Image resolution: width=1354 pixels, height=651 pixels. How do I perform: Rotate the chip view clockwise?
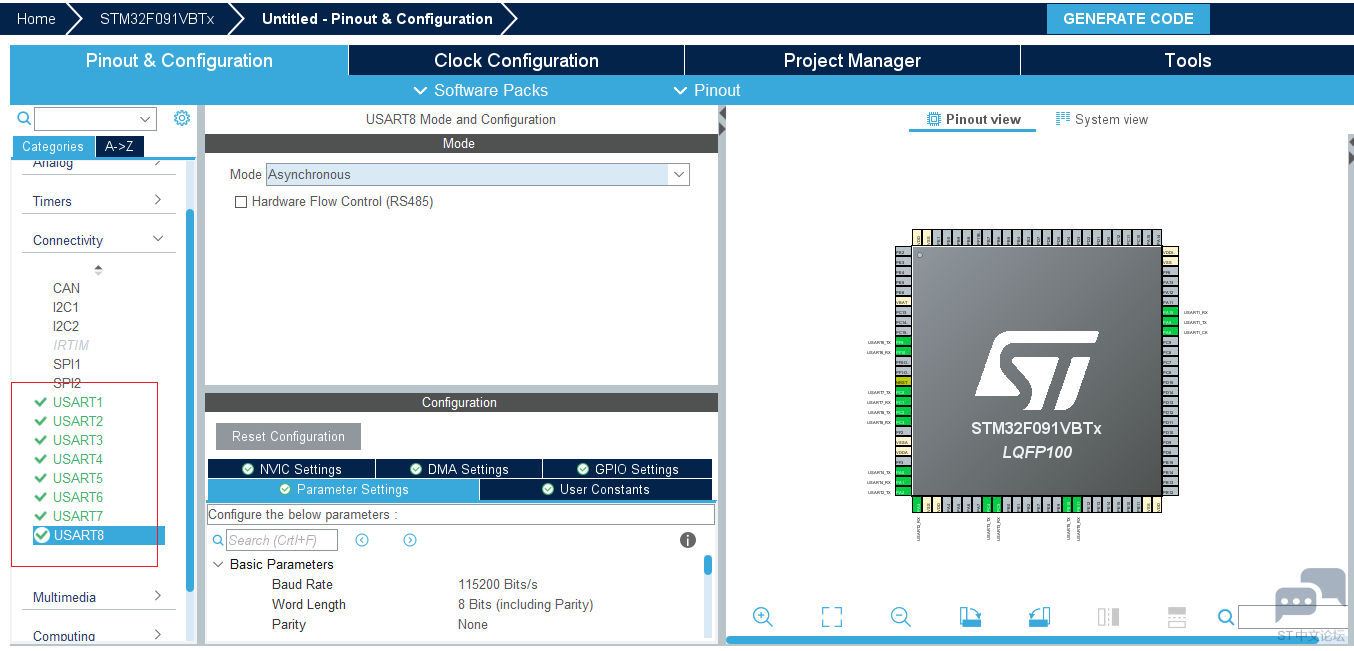pyautogui.click(x=969, y=617)
